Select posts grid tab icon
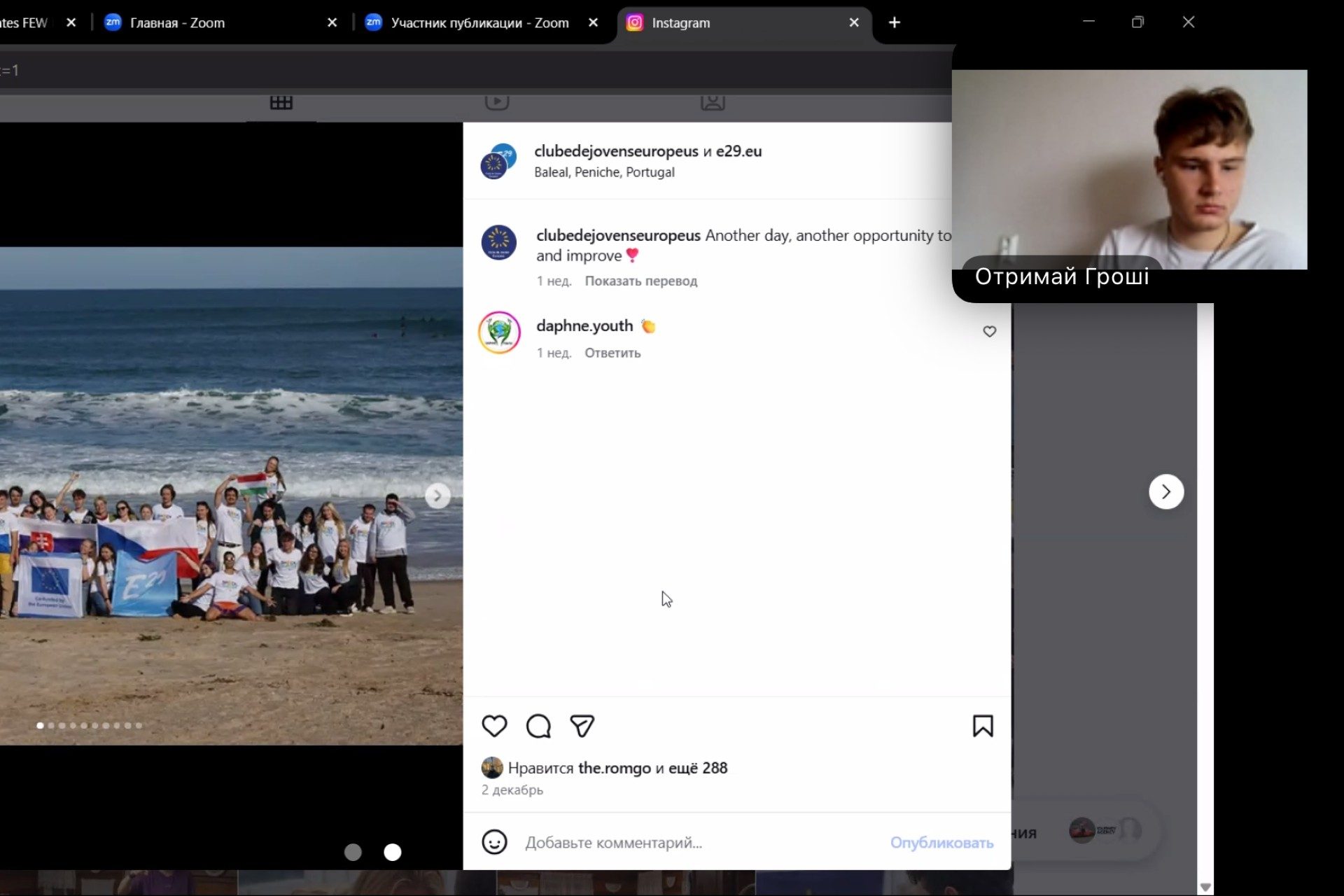Viewport: 1344px width, 896px height. pyautogui.click(x=281, y=102)
